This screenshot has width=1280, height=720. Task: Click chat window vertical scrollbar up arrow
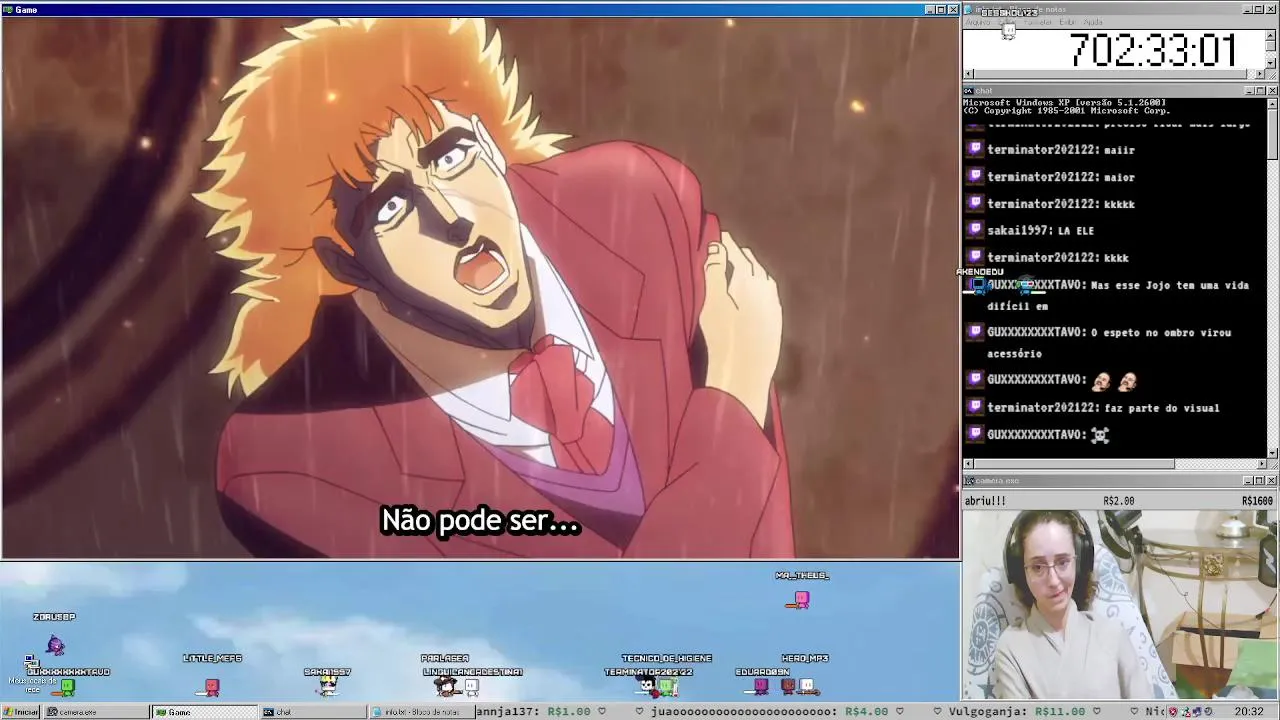pyautogui.click(x=1272, y=104)
